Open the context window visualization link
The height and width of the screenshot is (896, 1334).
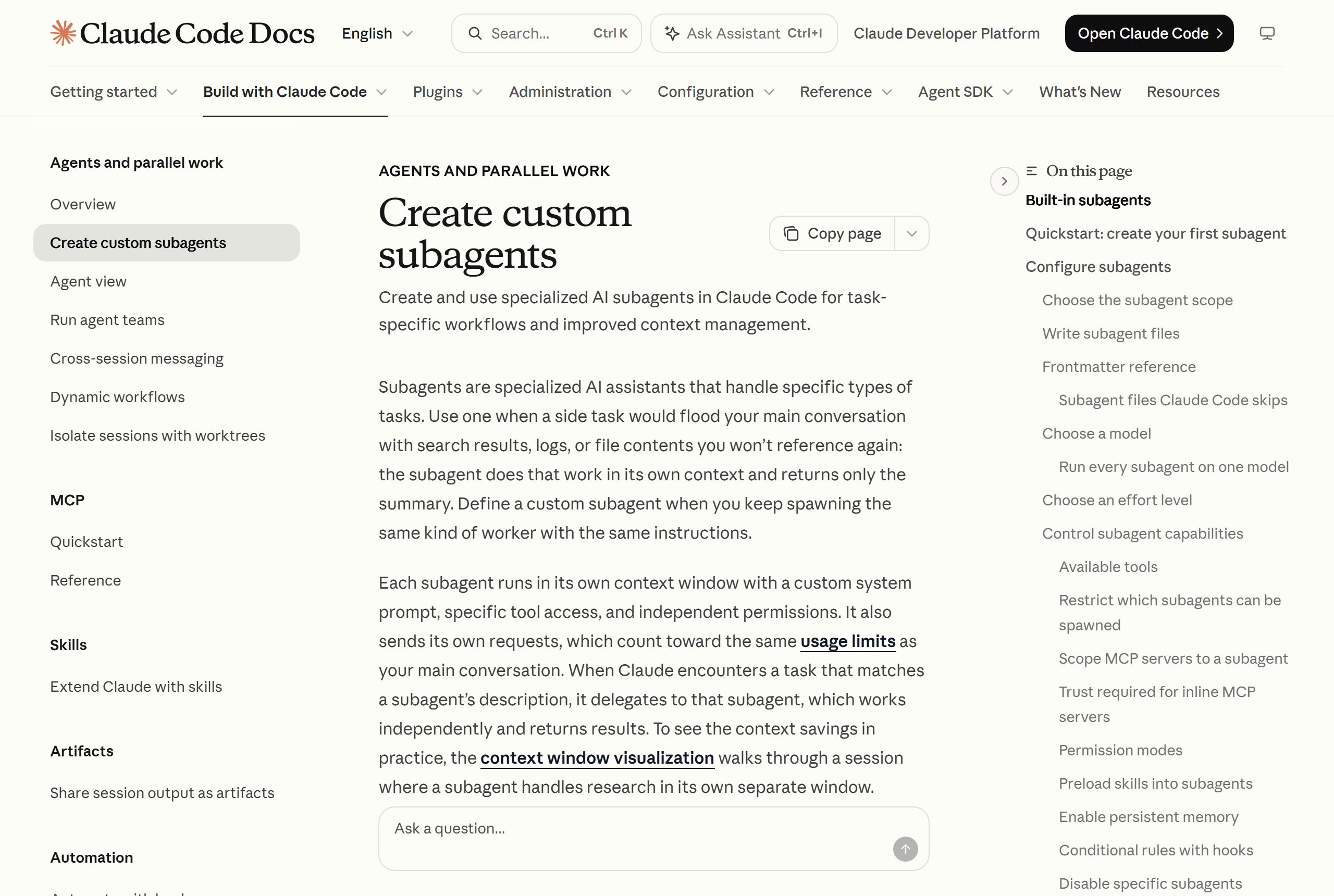point(597,758)
